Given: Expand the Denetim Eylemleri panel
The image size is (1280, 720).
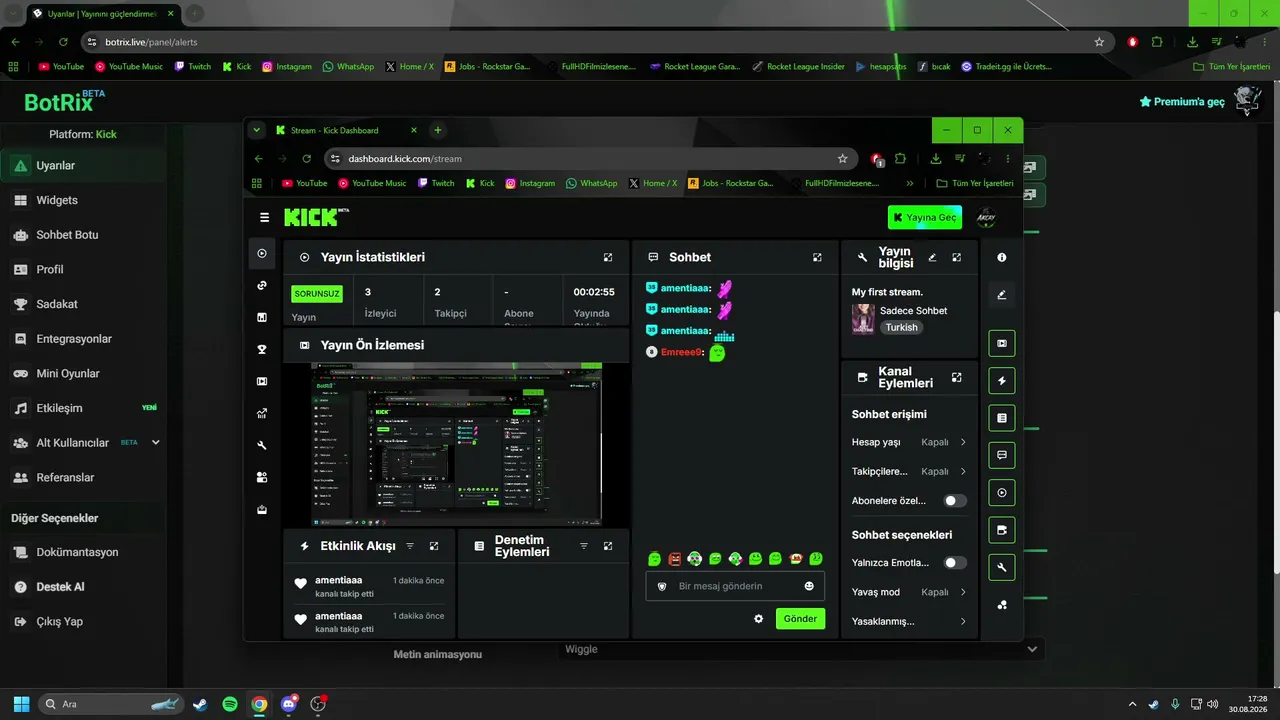Looking at the screenshot, I should [608, 546].
